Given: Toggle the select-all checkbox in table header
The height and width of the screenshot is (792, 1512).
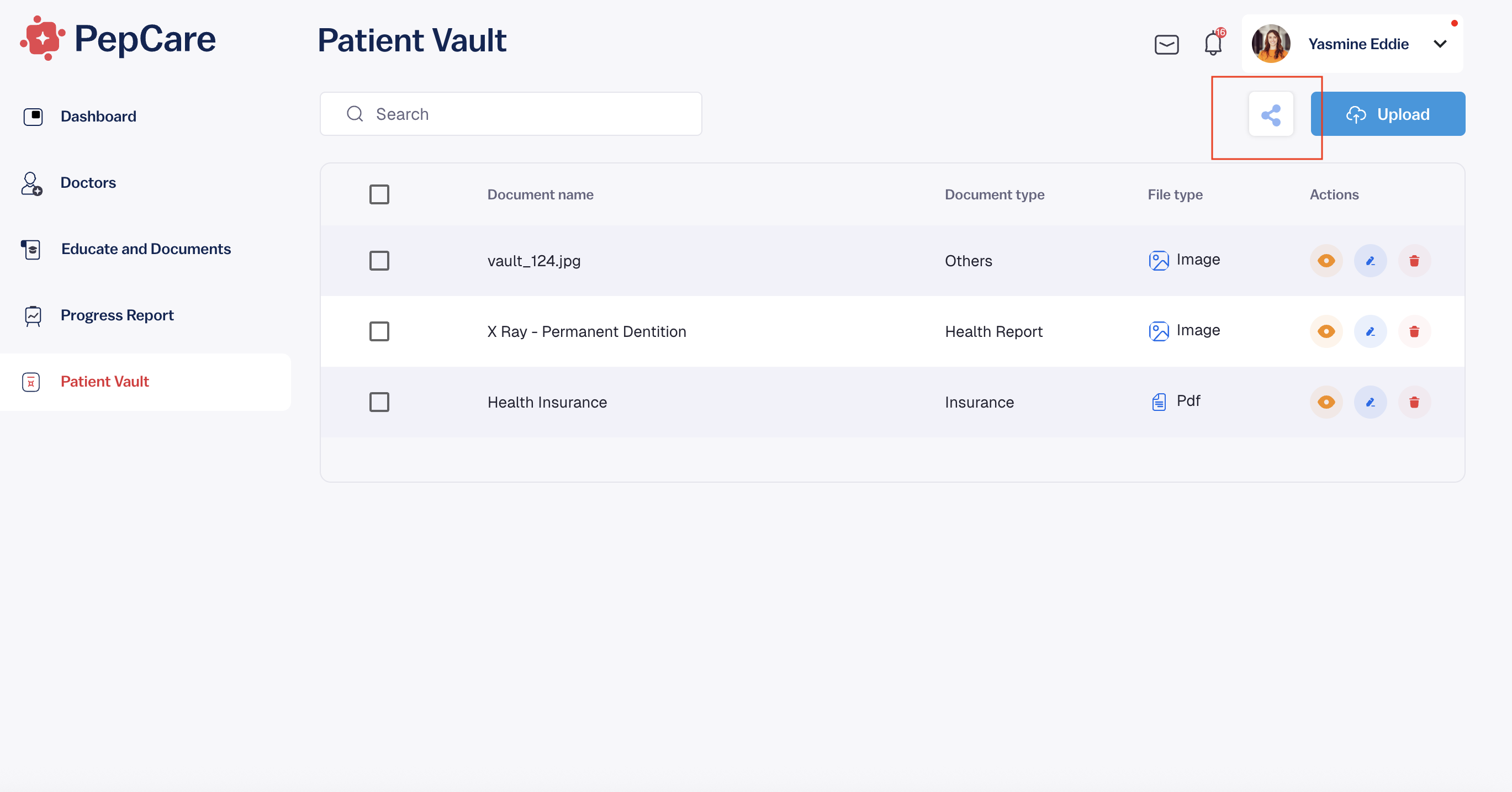Looking at the screenshot, I should pos(379,194).
